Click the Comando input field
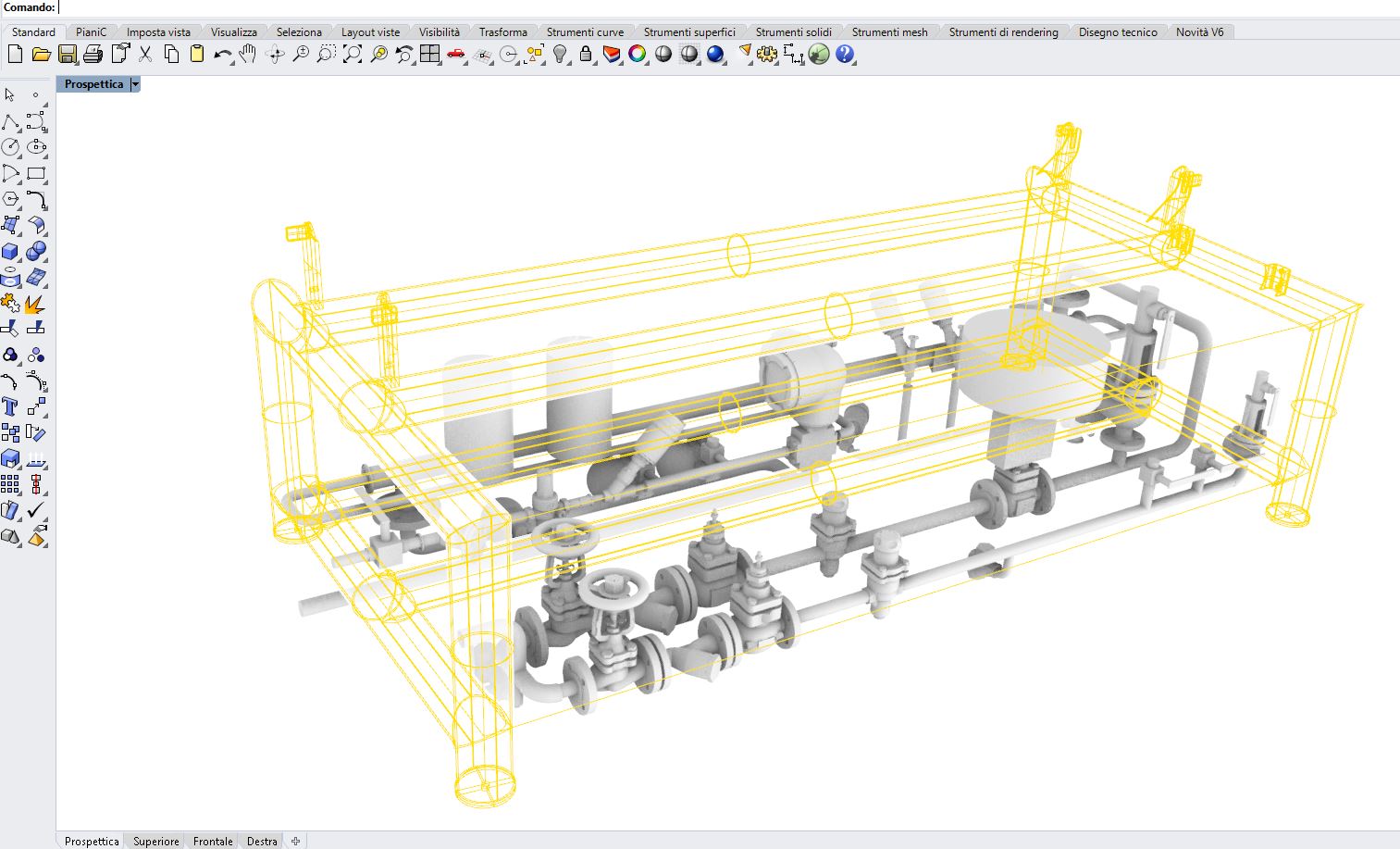The width and height of the screenshot is (1400, 849). 728,7
